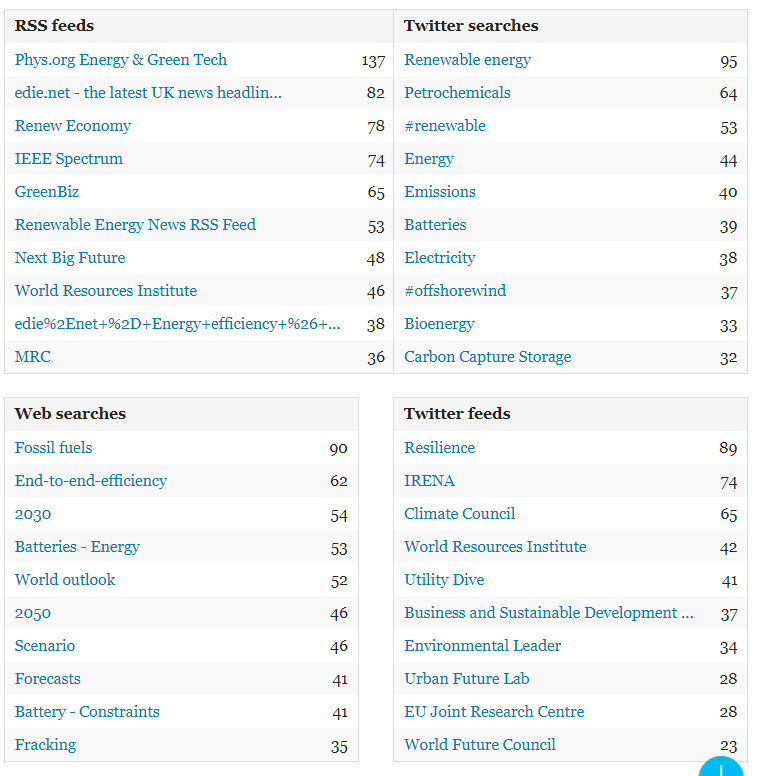Open Carbon Capture Storage search
The image size is (759, 776).
point(487,357)
